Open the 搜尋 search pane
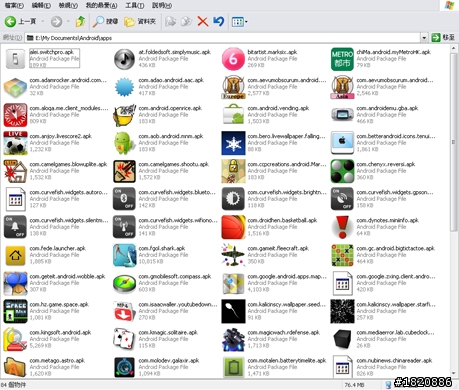This screenshot has width=459, height=390. [105, 22]
